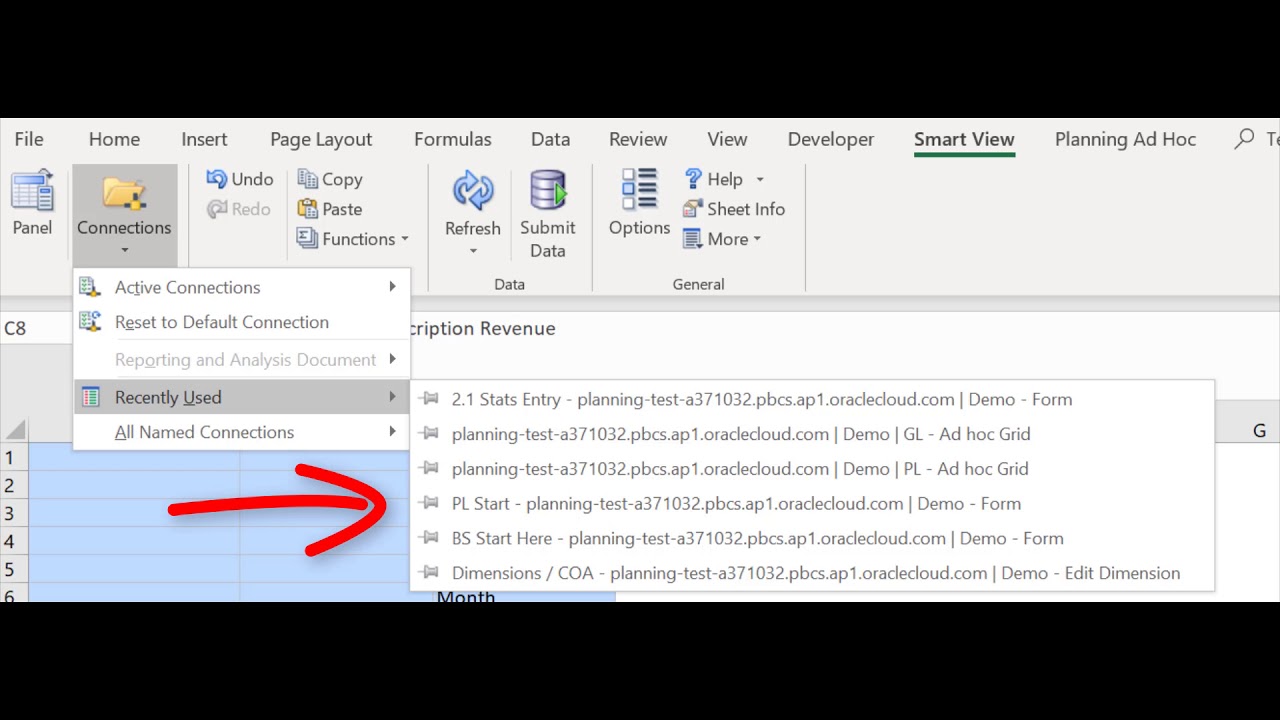This screenshot has height=720, width=1280.
Task: Open the Smart View Panel icon
Action: (32, 191)
